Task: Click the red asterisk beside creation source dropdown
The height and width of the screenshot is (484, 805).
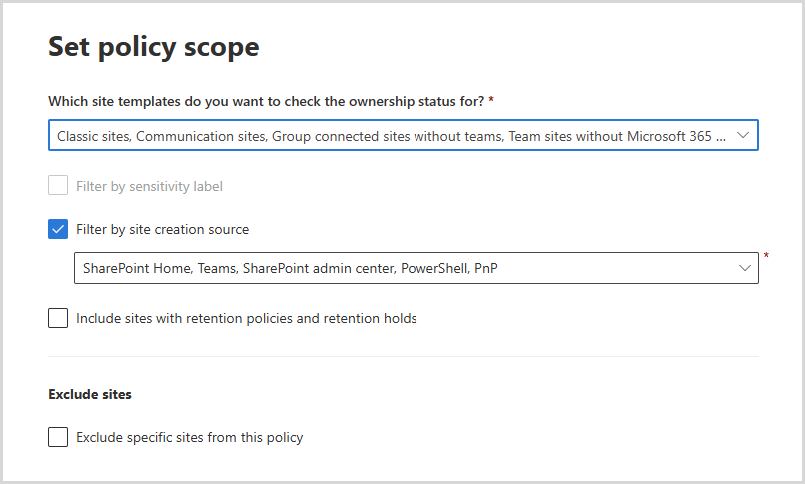Action: coord(766,257)
